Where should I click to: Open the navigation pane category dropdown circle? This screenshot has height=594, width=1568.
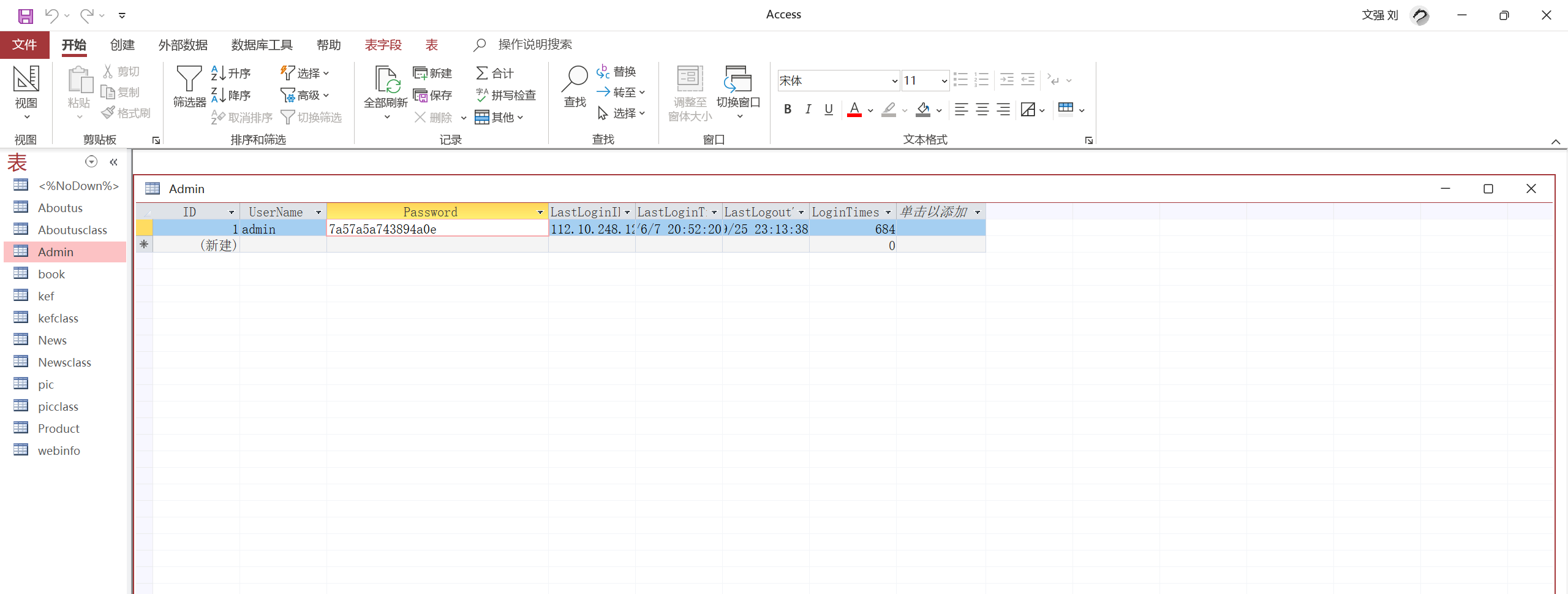click(91, 161)
